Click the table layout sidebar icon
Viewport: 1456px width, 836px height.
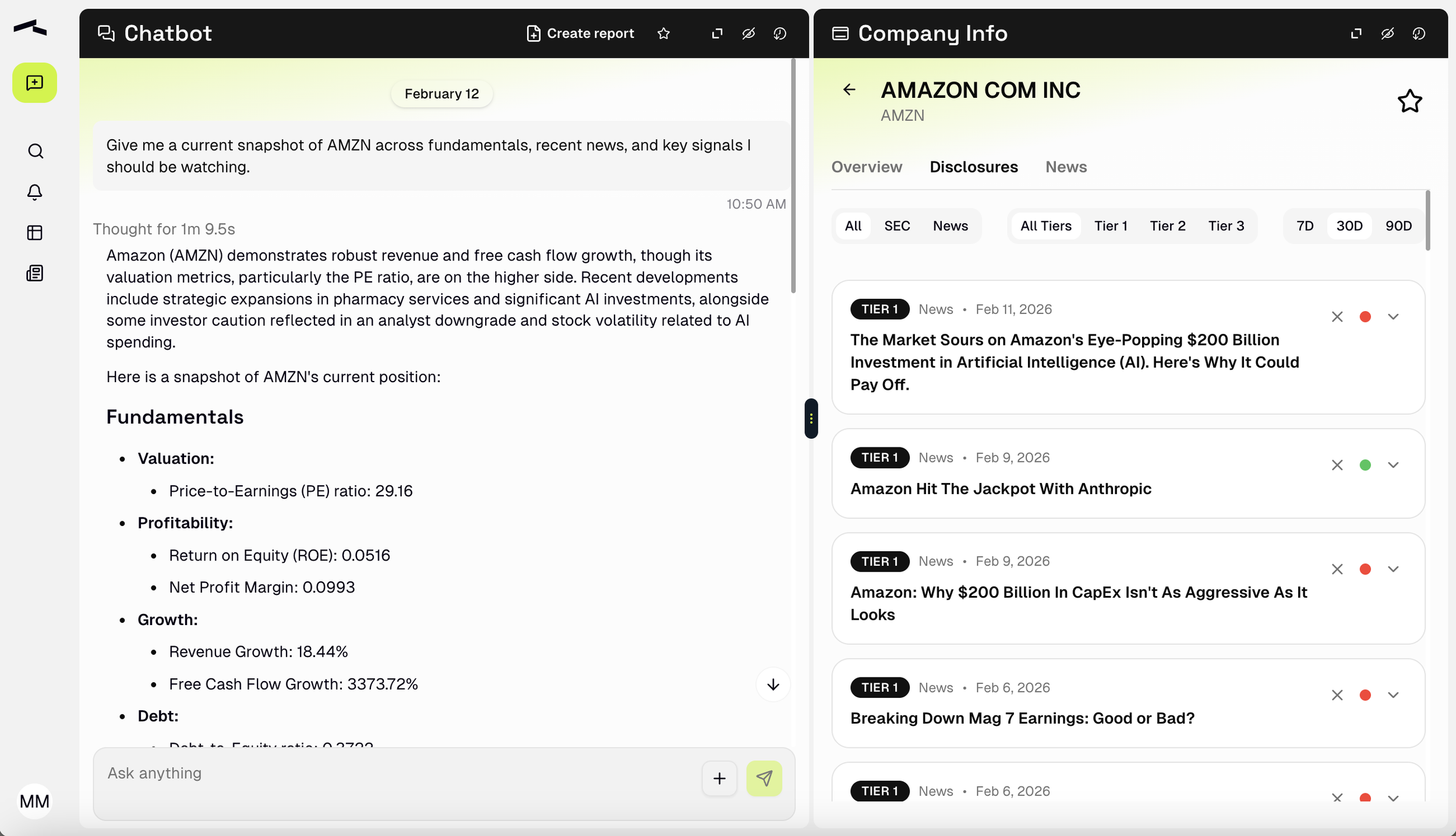(x=35, y=233)
